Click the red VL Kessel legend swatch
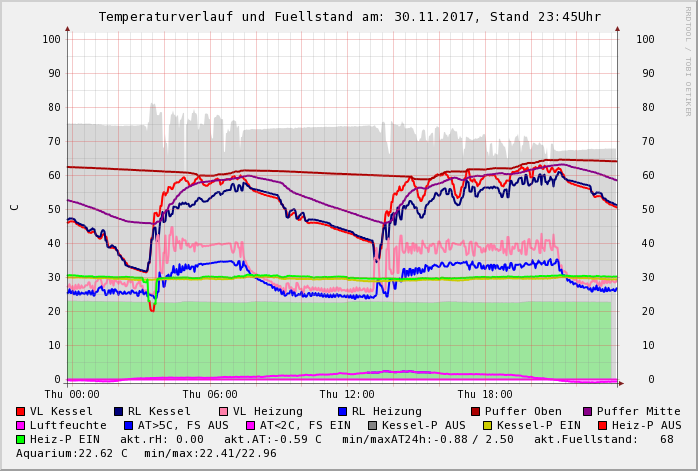This screenshot has height=471, width=698. click(x=21, y=411)
